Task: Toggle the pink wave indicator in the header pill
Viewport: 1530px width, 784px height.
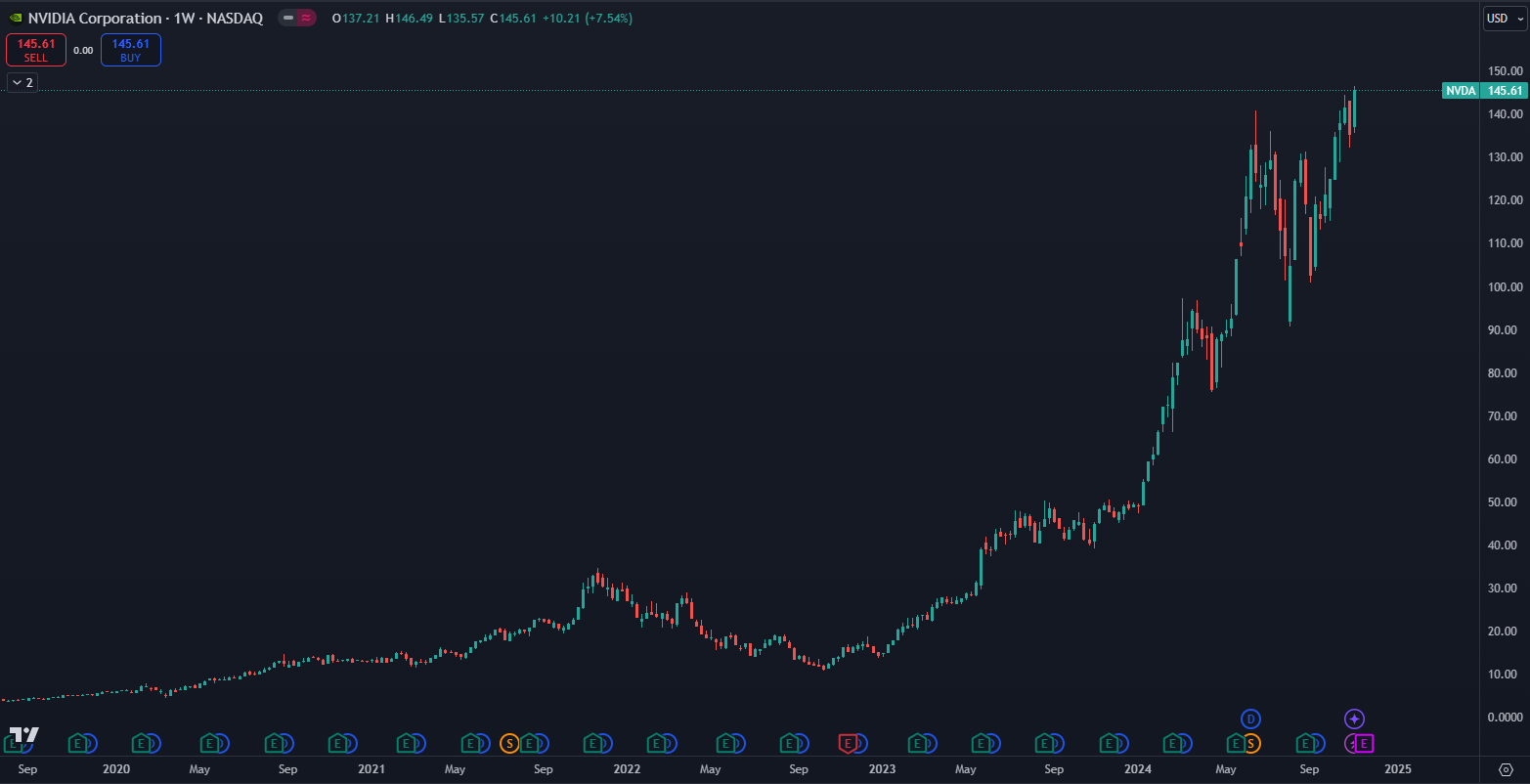Action: click(306, 18)
